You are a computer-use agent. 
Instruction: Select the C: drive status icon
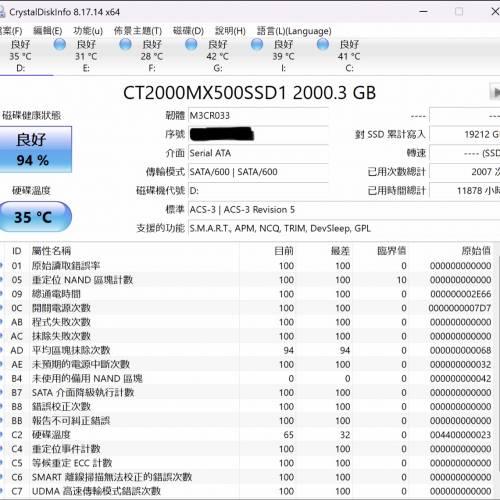coord(323,44)
